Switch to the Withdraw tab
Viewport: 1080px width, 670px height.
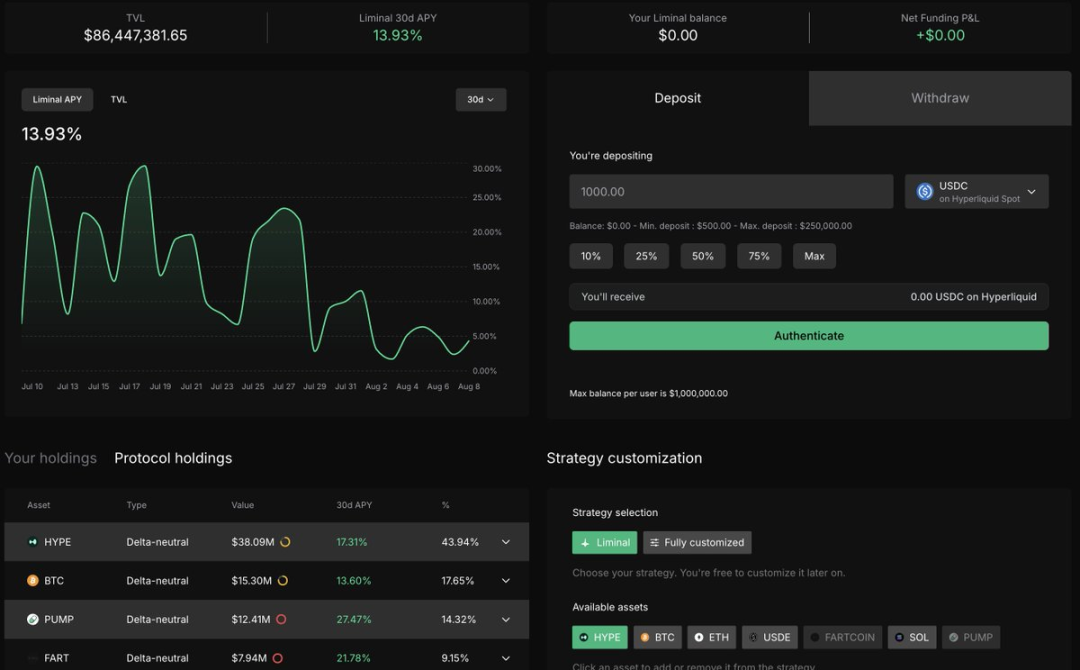(939, 97)
